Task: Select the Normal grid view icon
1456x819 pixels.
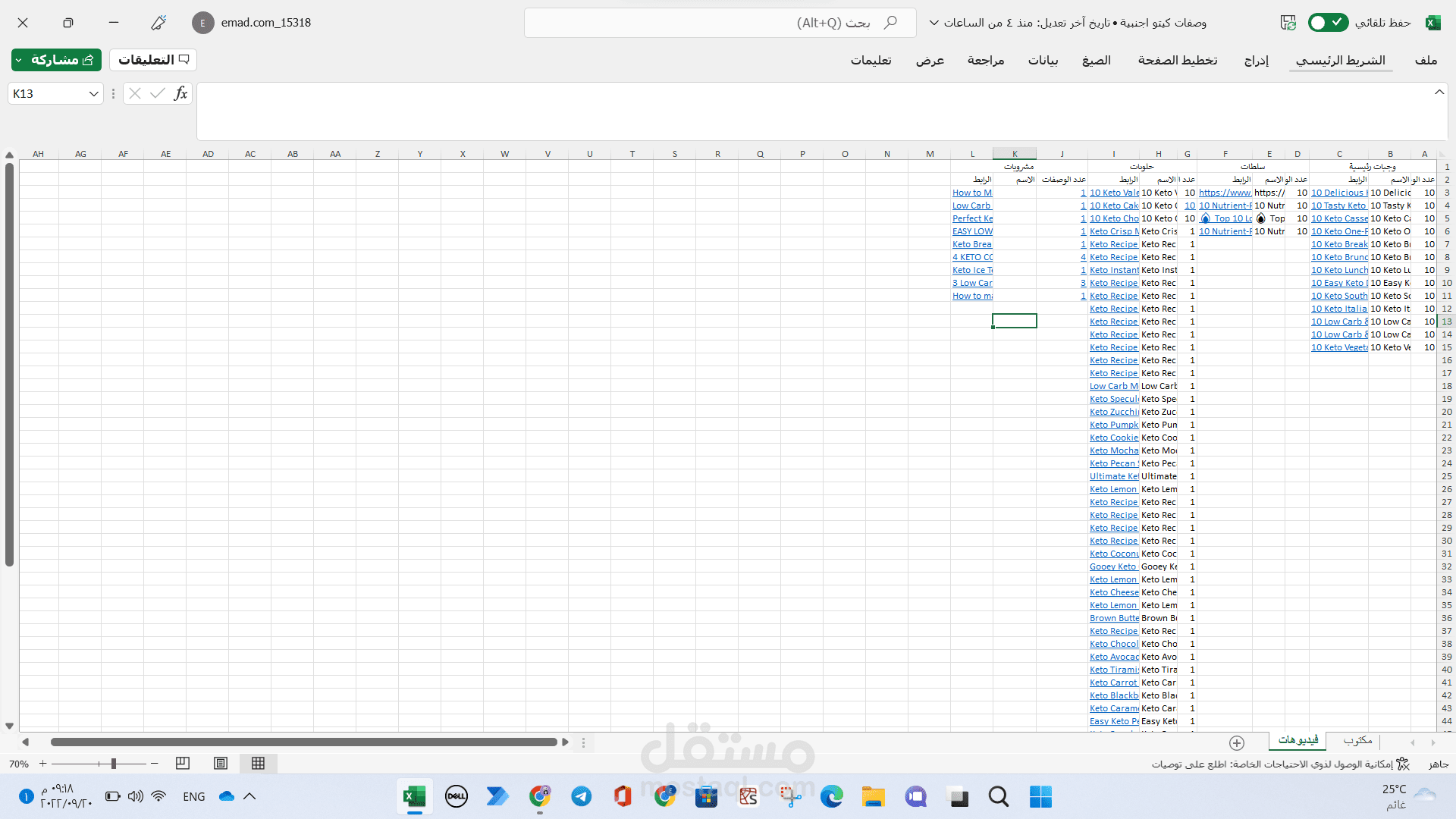Action: [258, 764]
